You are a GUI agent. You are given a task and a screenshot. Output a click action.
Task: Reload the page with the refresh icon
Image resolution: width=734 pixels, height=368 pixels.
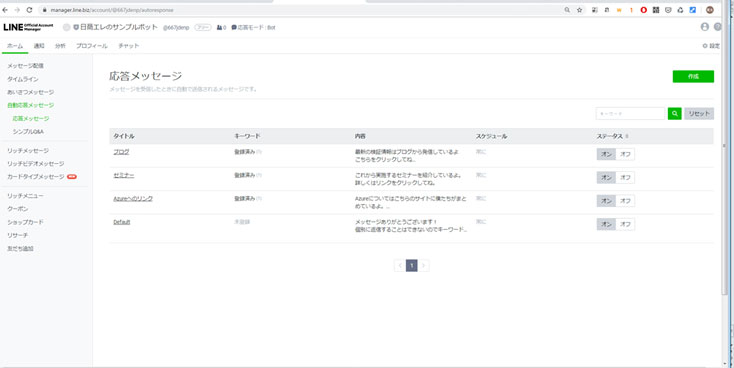[29, 10]
